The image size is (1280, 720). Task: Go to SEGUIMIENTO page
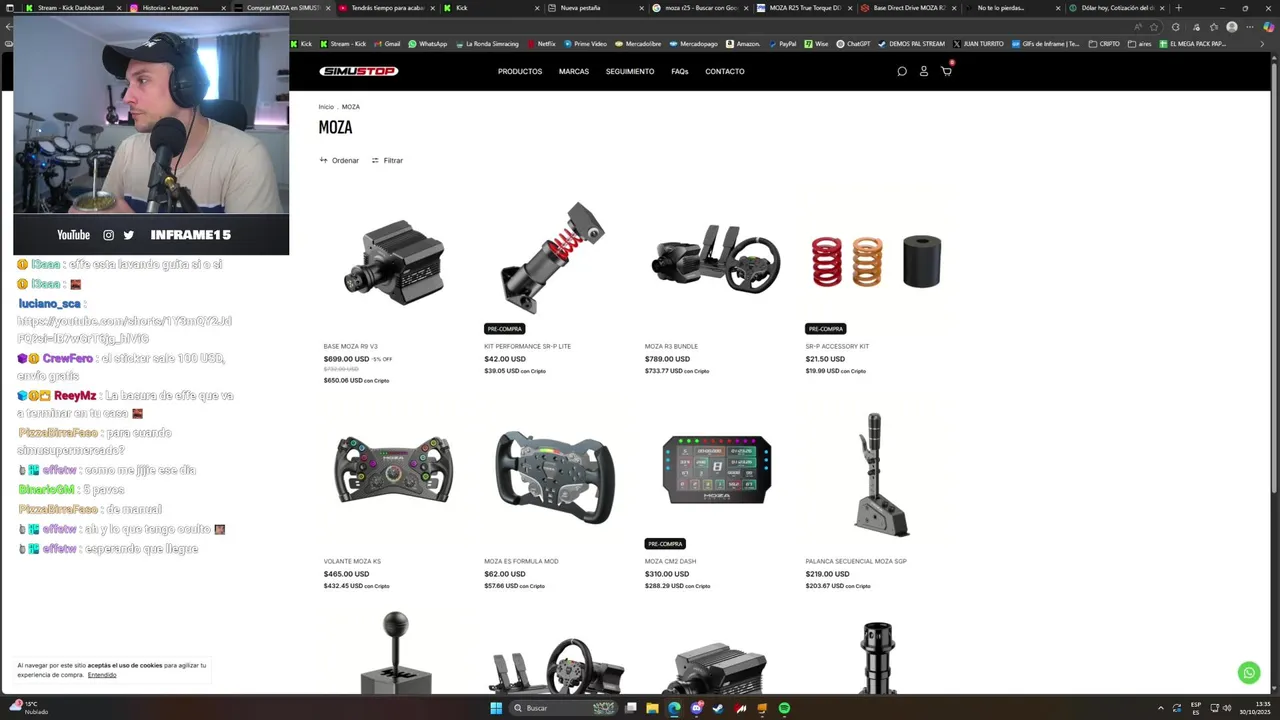coord(630,71)
